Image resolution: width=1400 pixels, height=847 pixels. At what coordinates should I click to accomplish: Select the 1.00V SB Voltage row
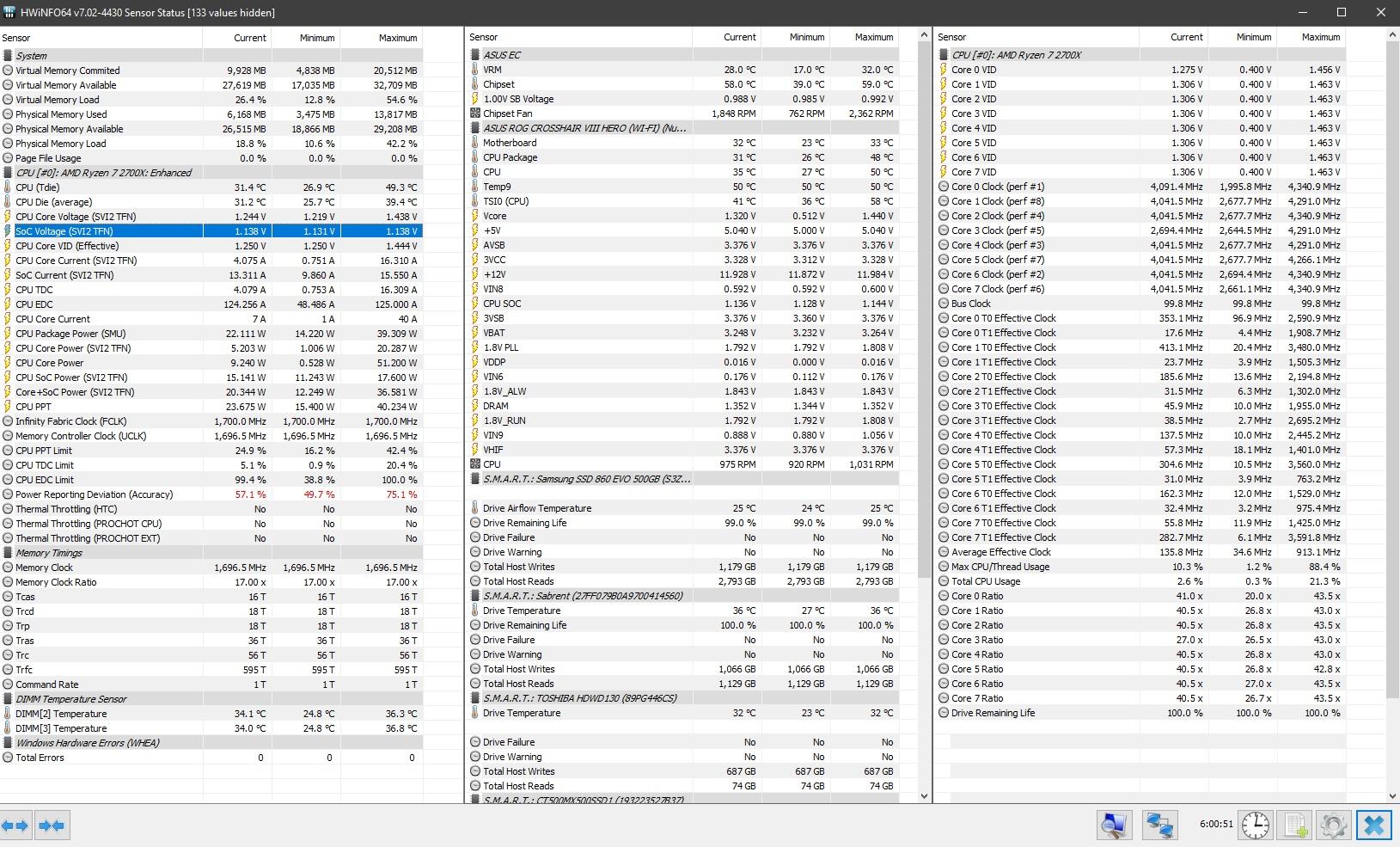point(683,99)
